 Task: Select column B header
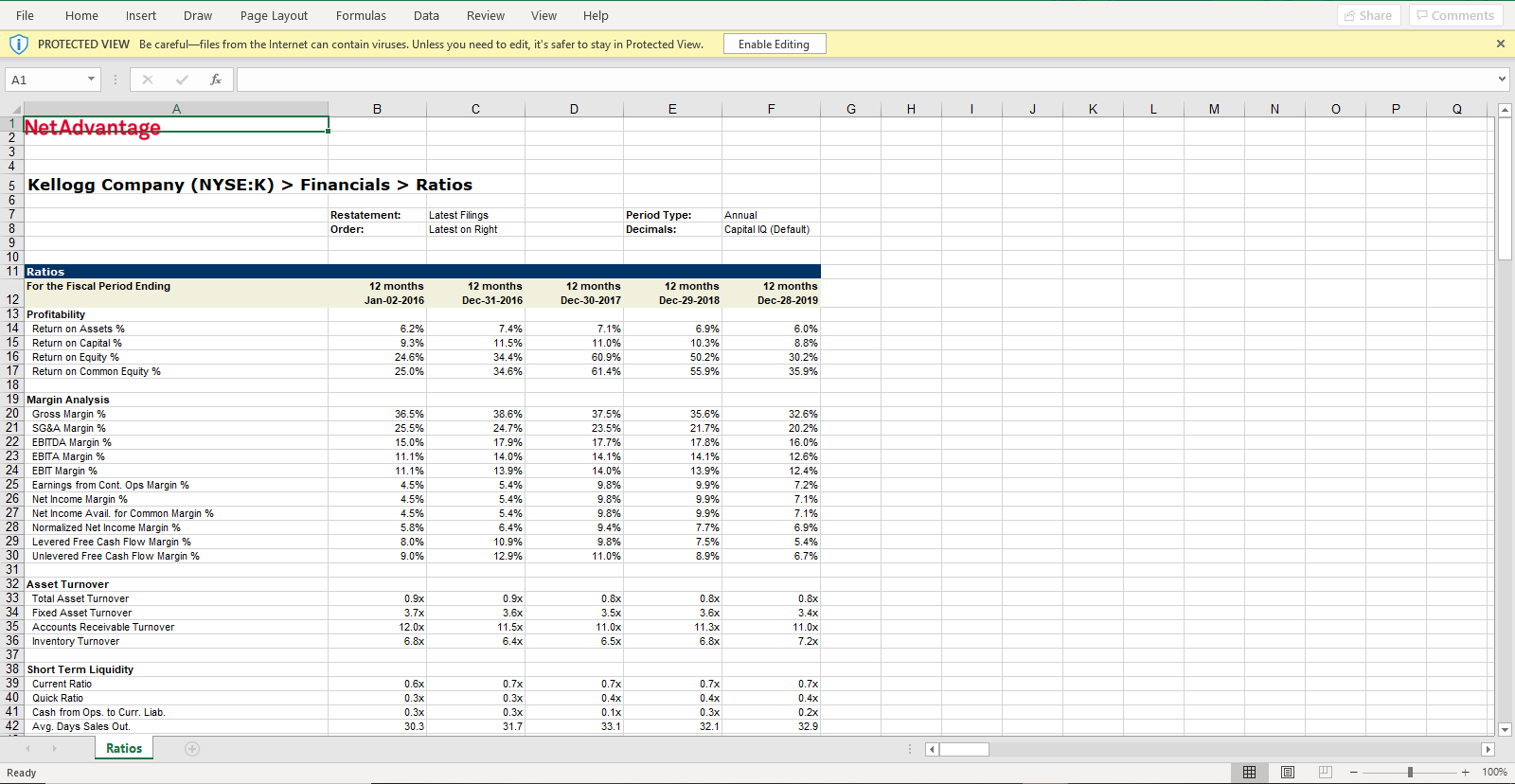(x=377, y=109)
